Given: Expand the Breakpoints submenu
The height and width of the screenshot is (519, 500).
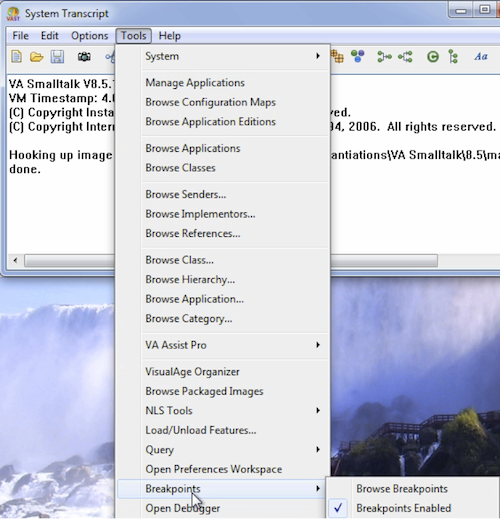Looking at the screenshot, I should pyautogui.click(x=222, y=489).
